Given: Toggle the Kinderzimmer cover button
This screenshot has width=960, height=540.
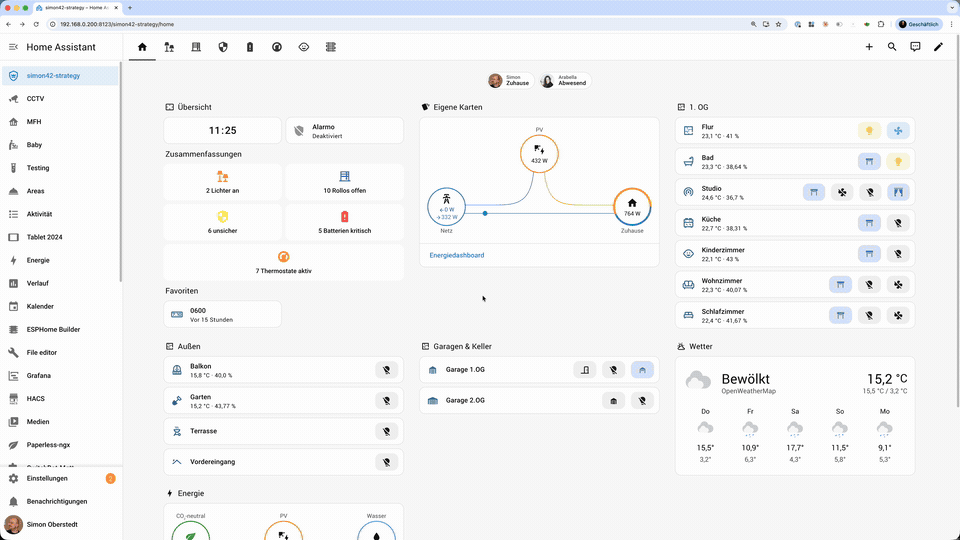Looking at the screenshot, I should [x=869, y=253].
